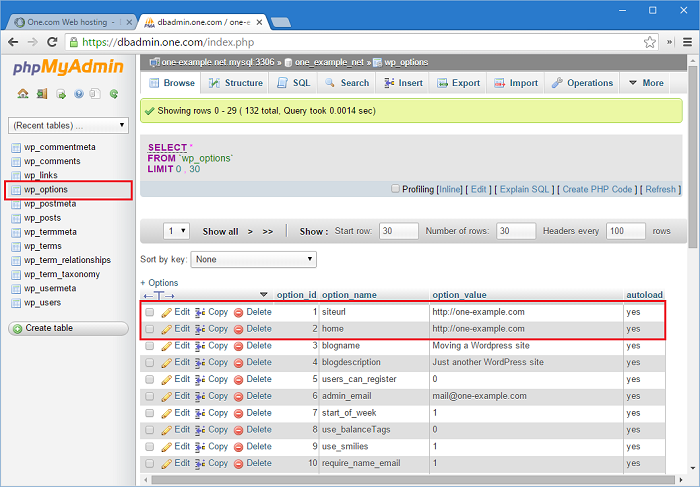Tick the checkbox for start_of_week row
Screen dimensions: 700x487
point(150,413)
